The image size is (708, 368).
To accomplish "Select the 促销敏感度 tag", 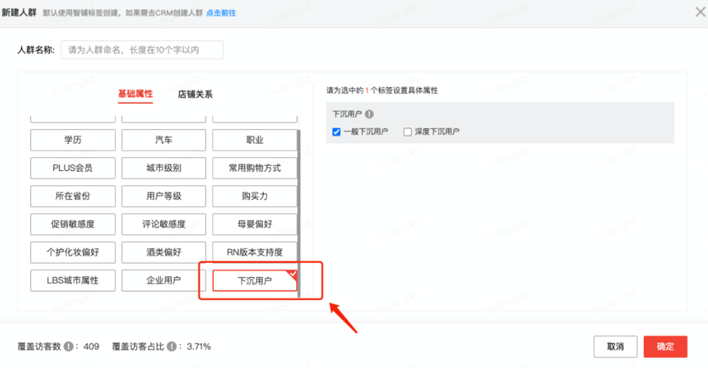I will click(x=73, y=224).
